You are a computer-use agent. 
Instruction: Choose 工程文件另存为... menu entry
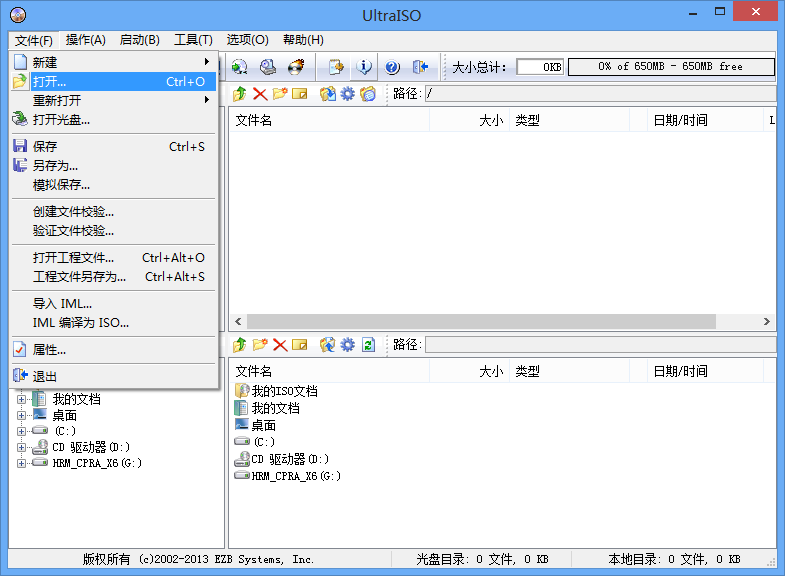tap(114, 277)
